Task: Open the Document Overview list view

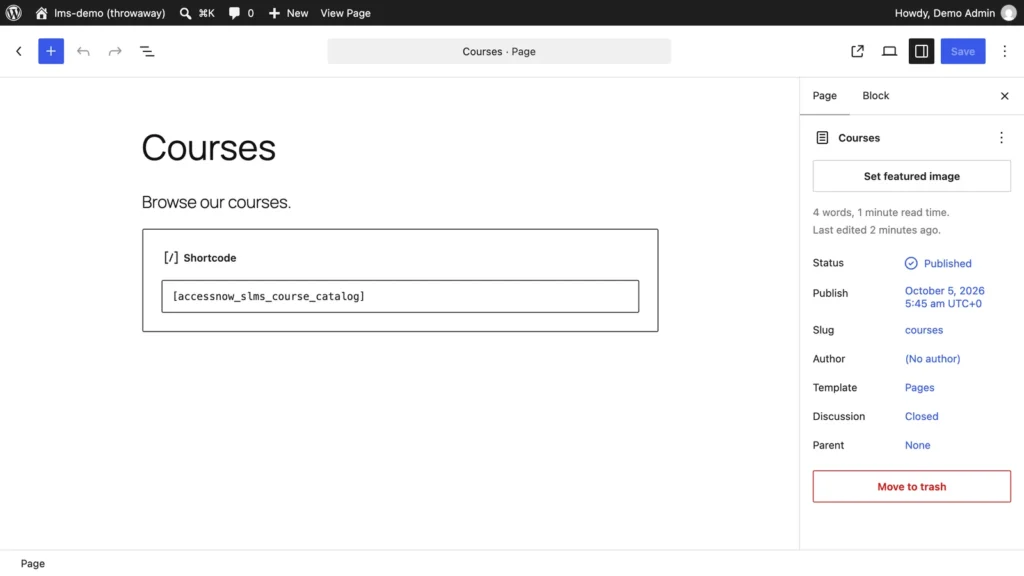Action: click(147, 51)
